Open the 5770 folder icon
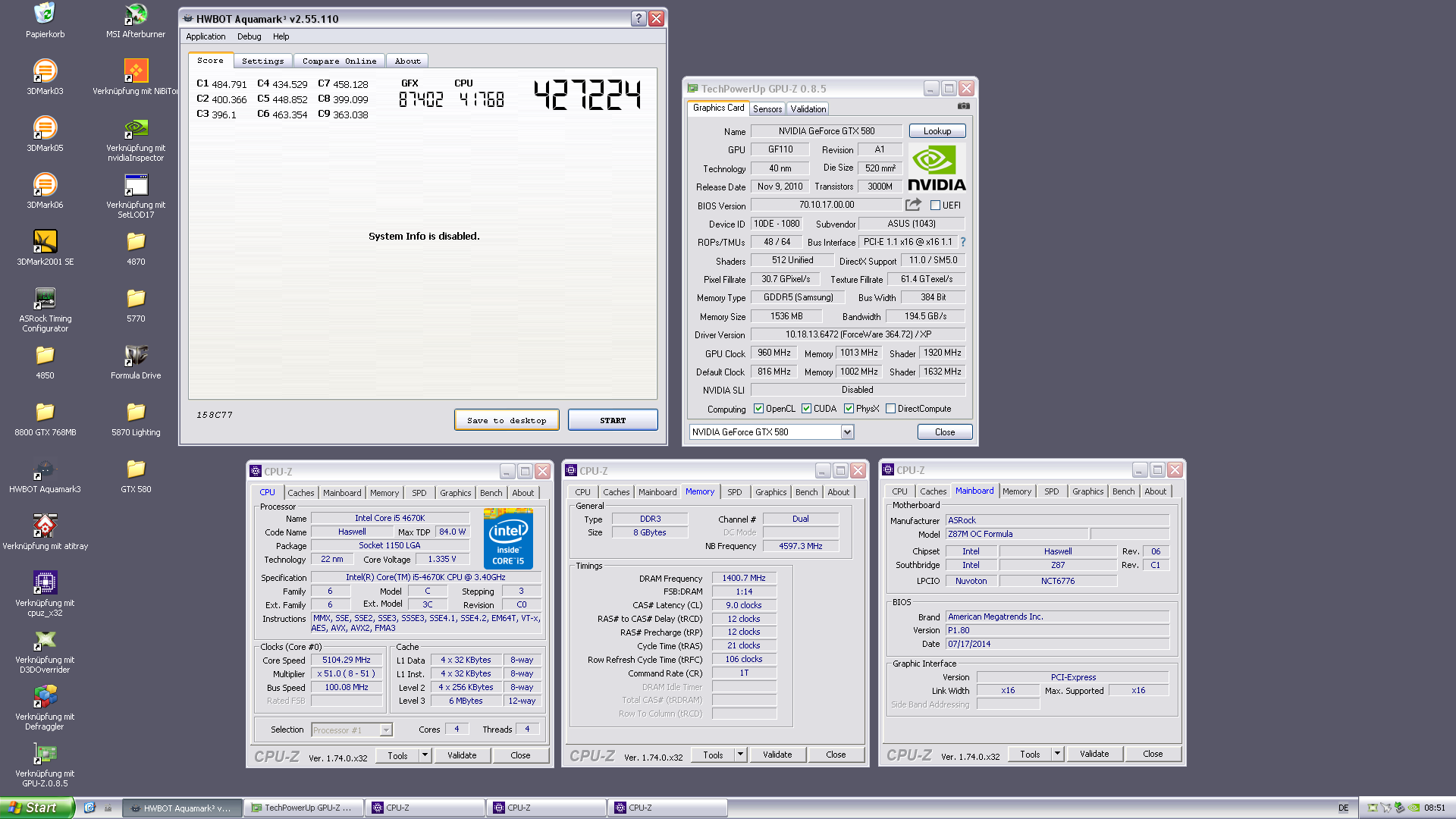This screenshot has height=819, width=1456. [x=136, y=298]
